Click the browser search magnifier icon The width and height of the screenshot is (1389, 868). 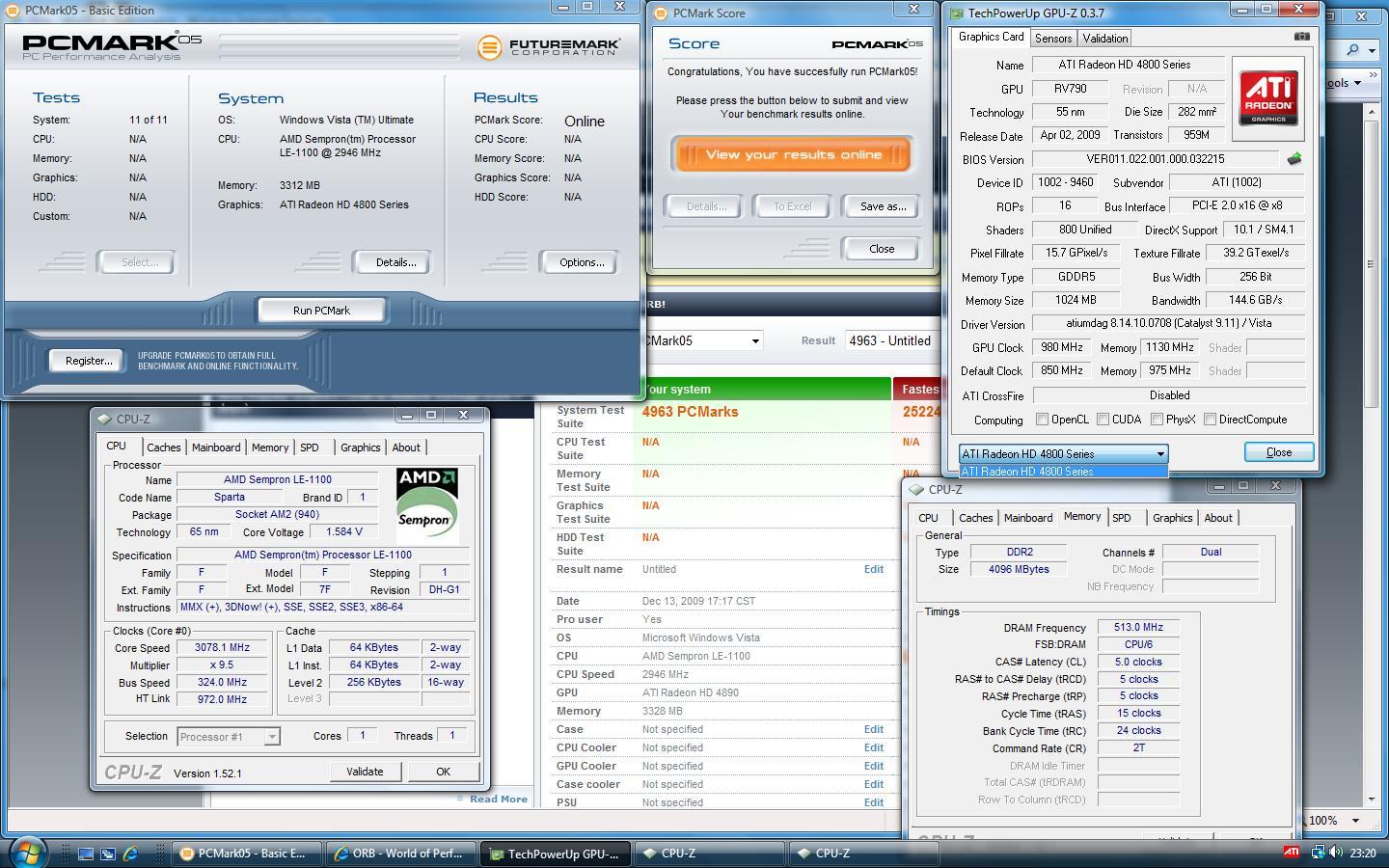1353,49
